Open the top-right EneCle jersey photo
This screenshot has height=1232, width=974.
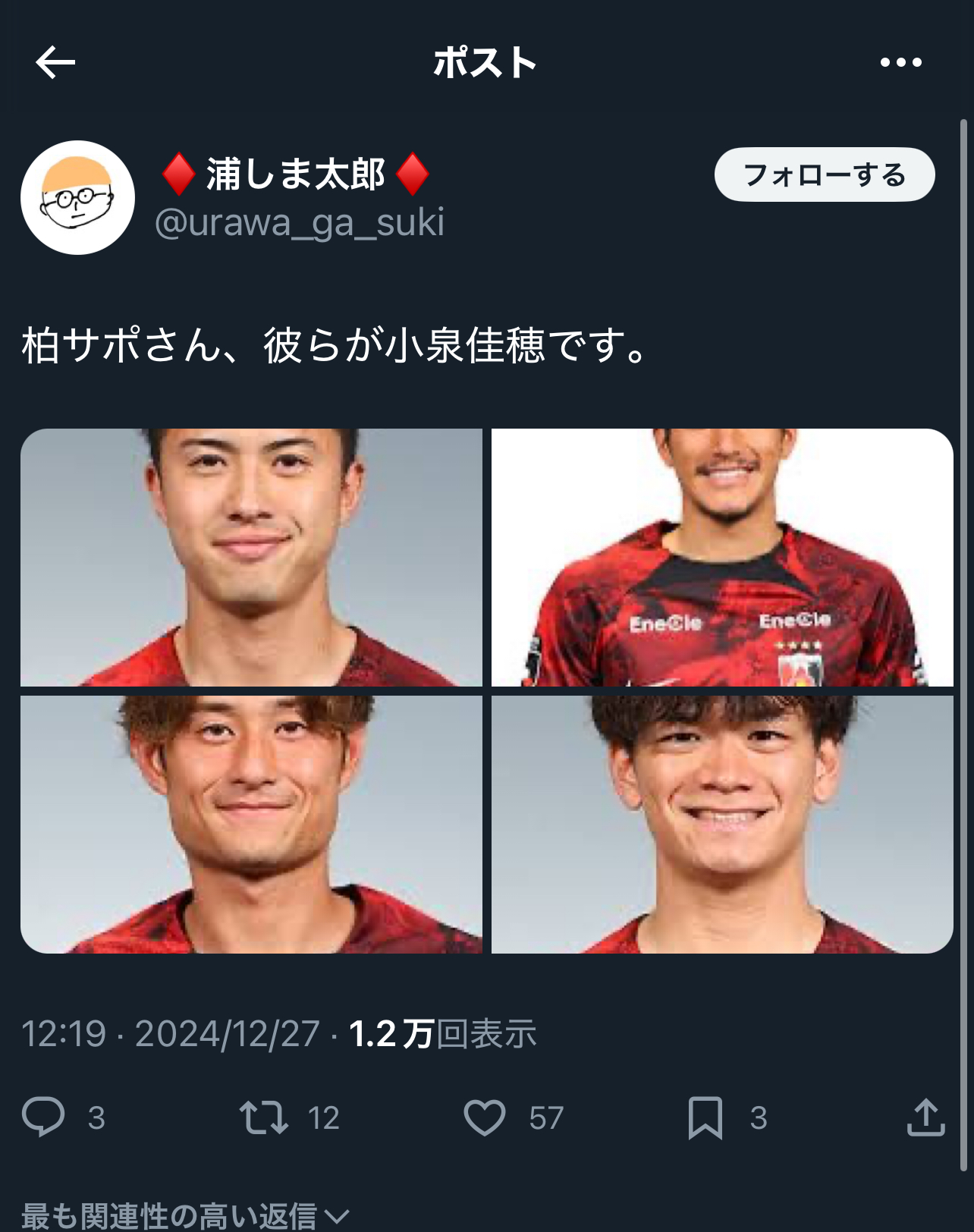(x=722, y=558)
